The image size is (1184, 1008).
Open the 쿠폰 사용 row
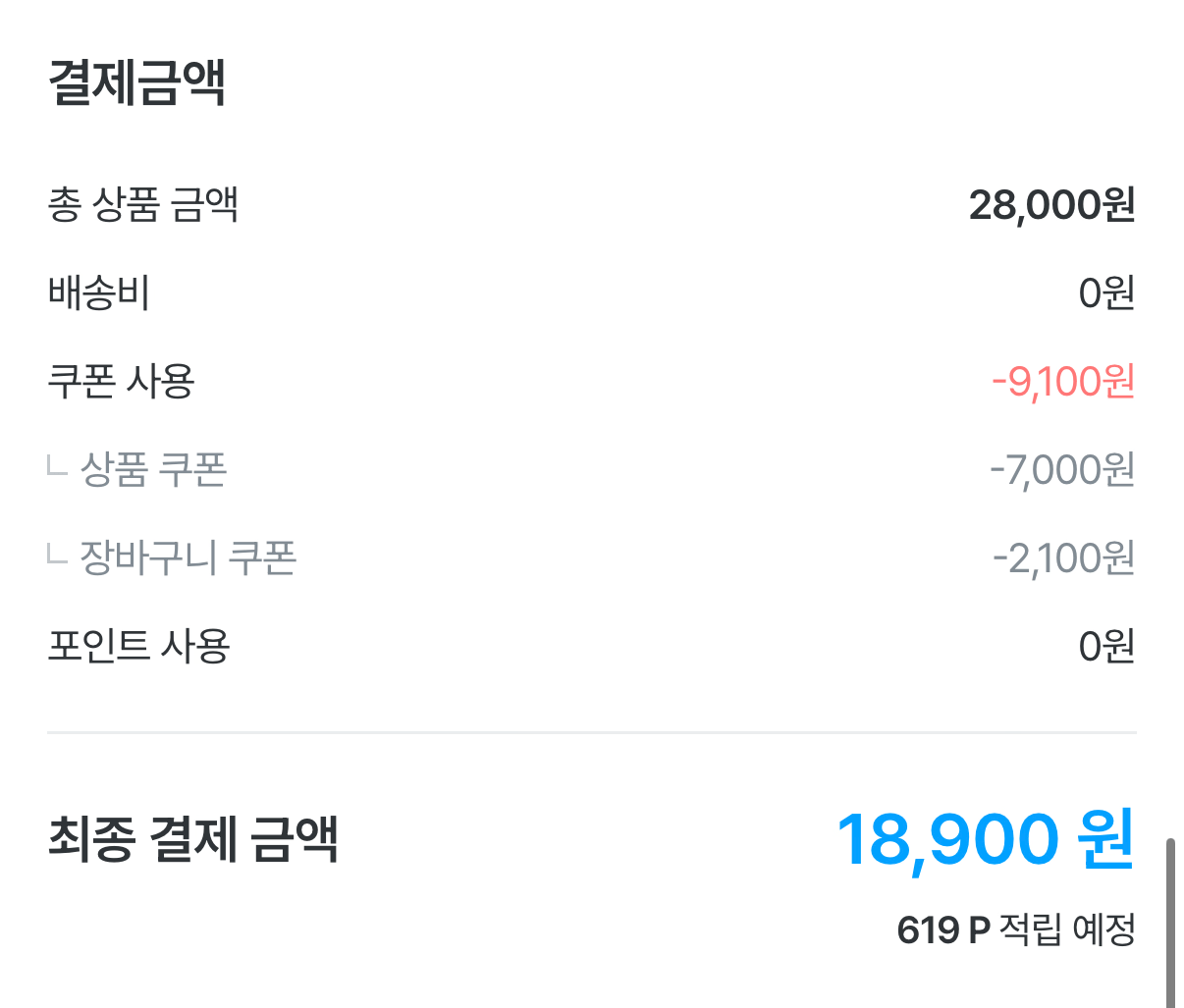click(x=592, y=382)
